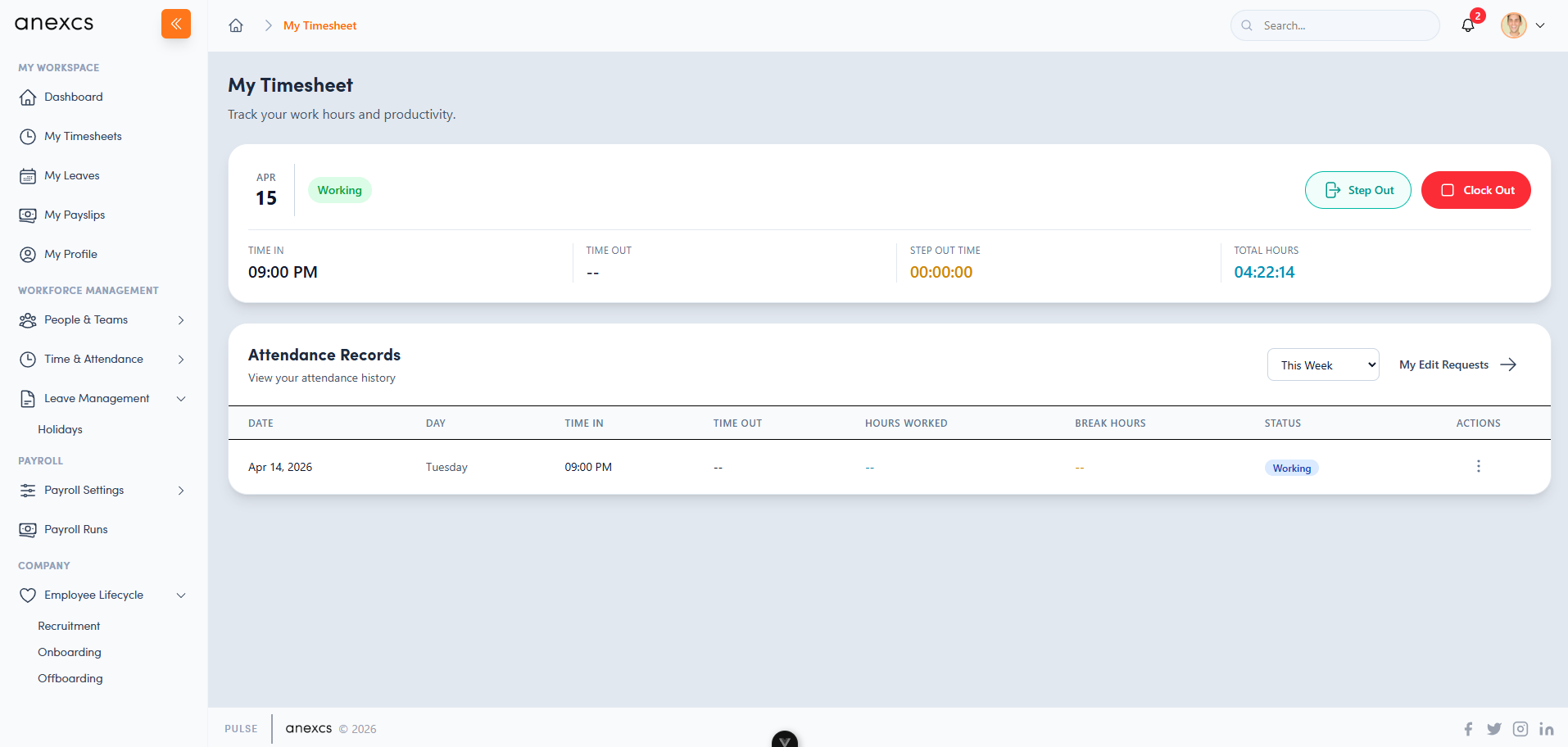Click the dark circular widget at bottom

coord(785,739)
